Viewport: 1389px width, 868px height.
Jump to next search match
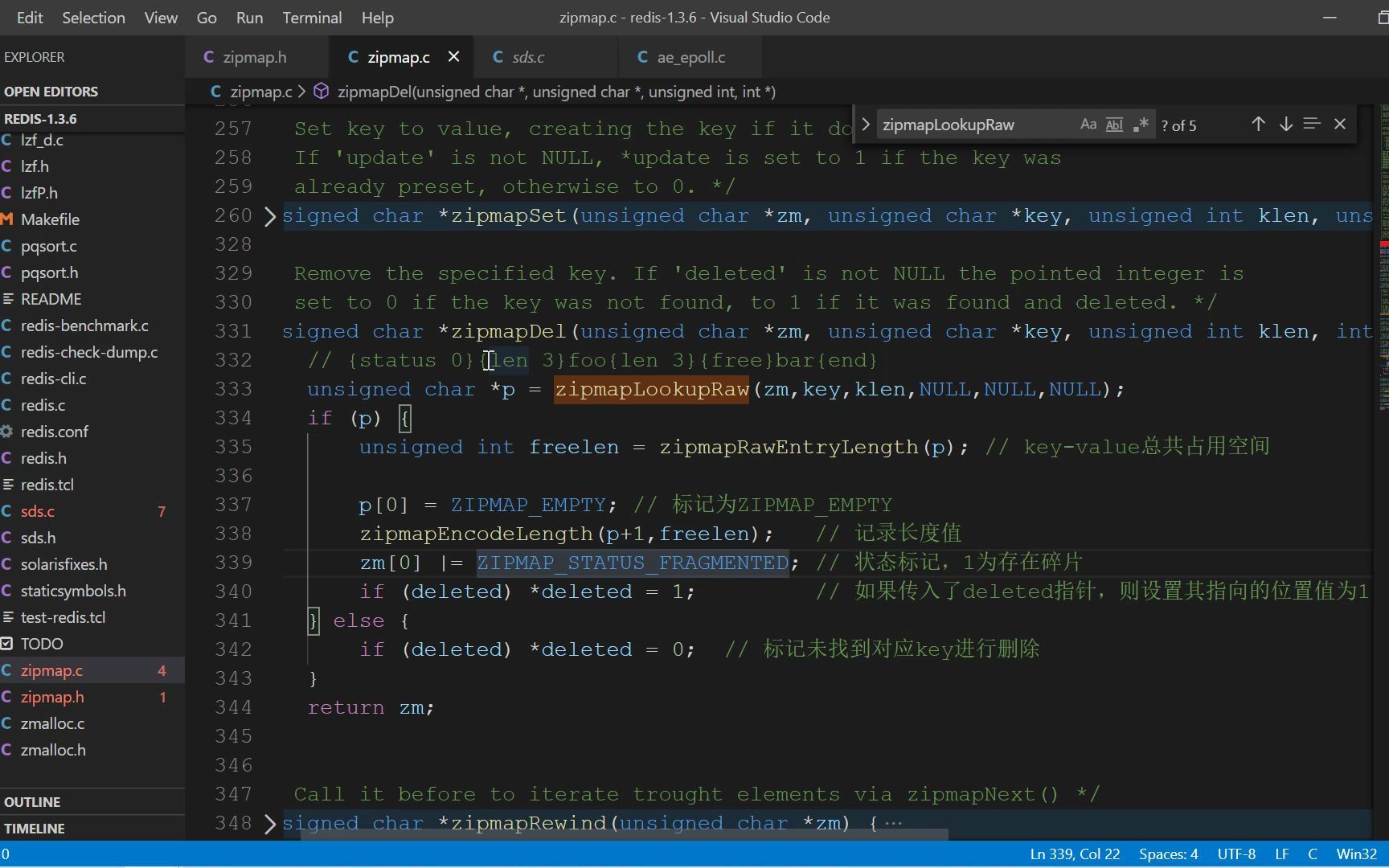tap(1285, 125)
